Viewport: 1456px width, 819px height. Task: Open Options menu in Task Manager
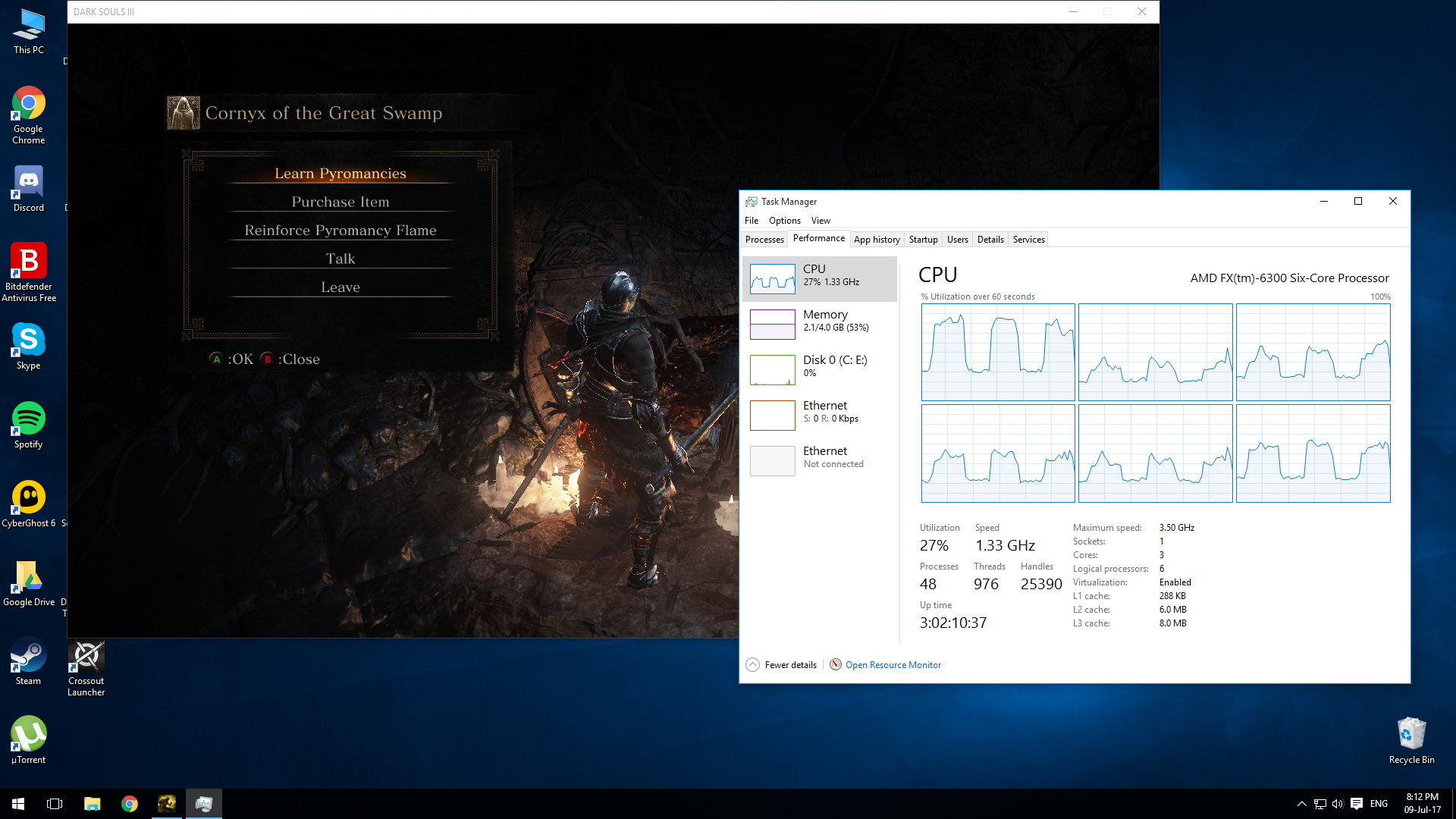785,221
